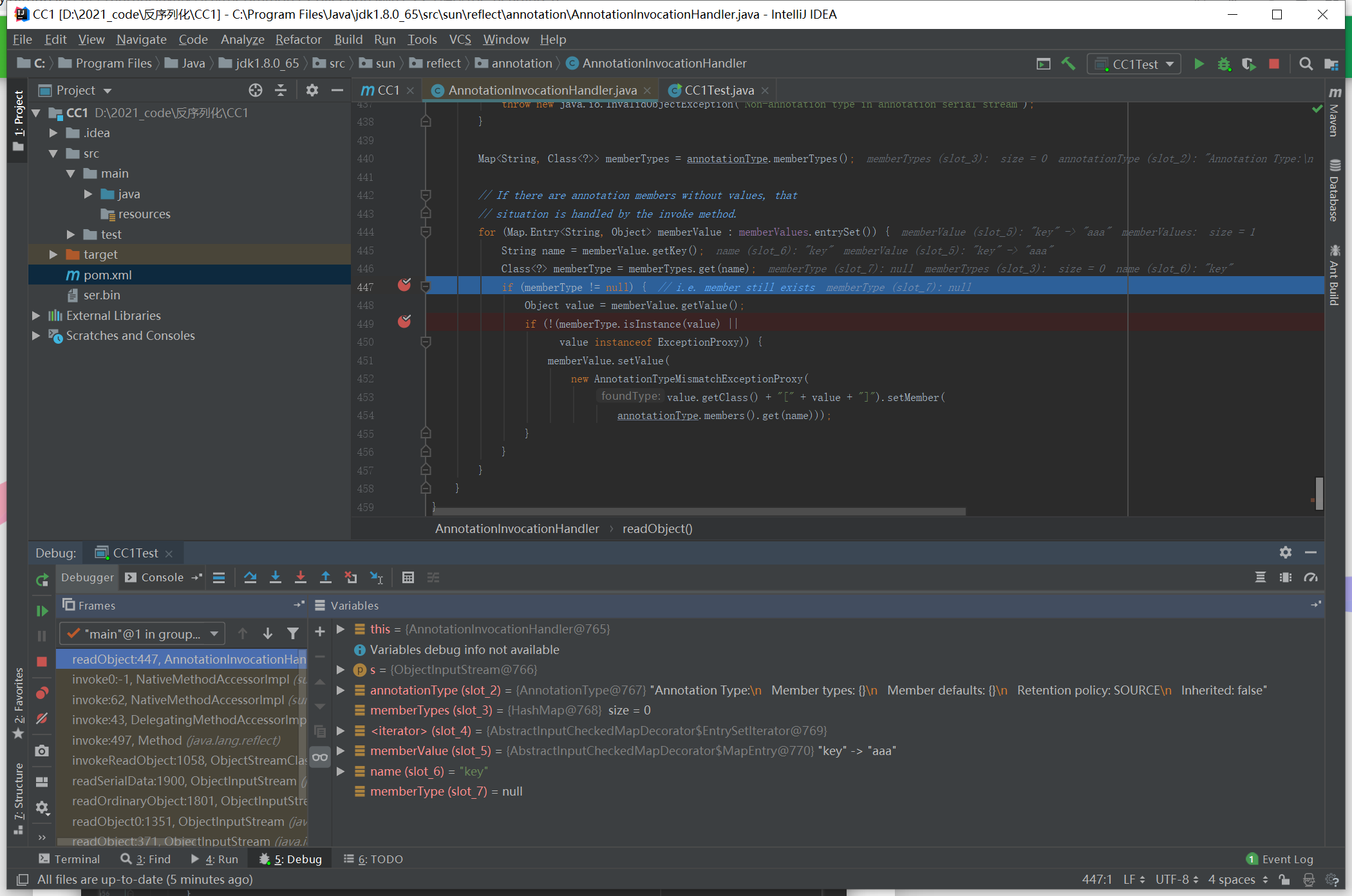Click the Terminal tool window button
1352x896 pixels.
point(70,859)
